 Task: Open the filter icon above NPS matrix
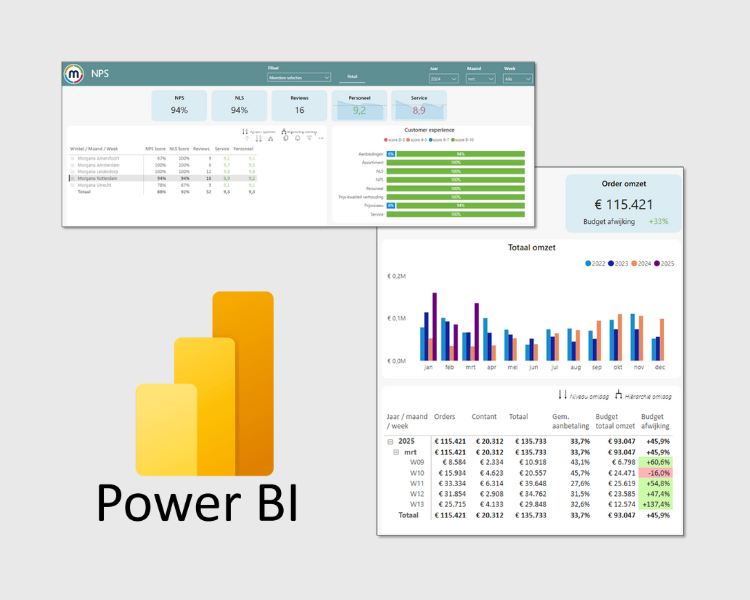coord(309,138)
